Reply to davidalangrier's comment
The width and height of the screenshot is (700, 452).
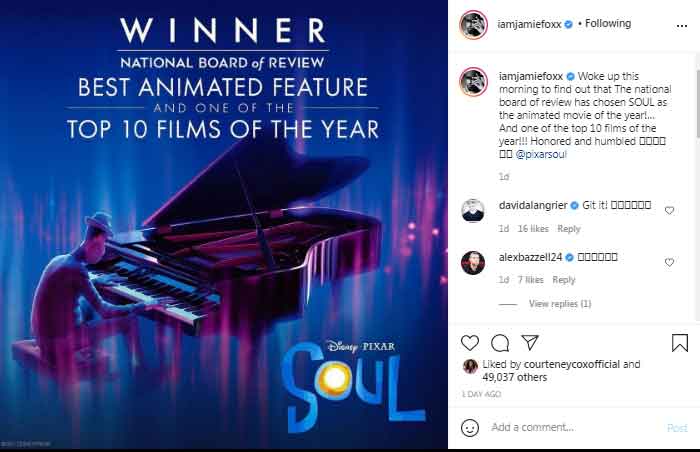(x=569, y=229)
